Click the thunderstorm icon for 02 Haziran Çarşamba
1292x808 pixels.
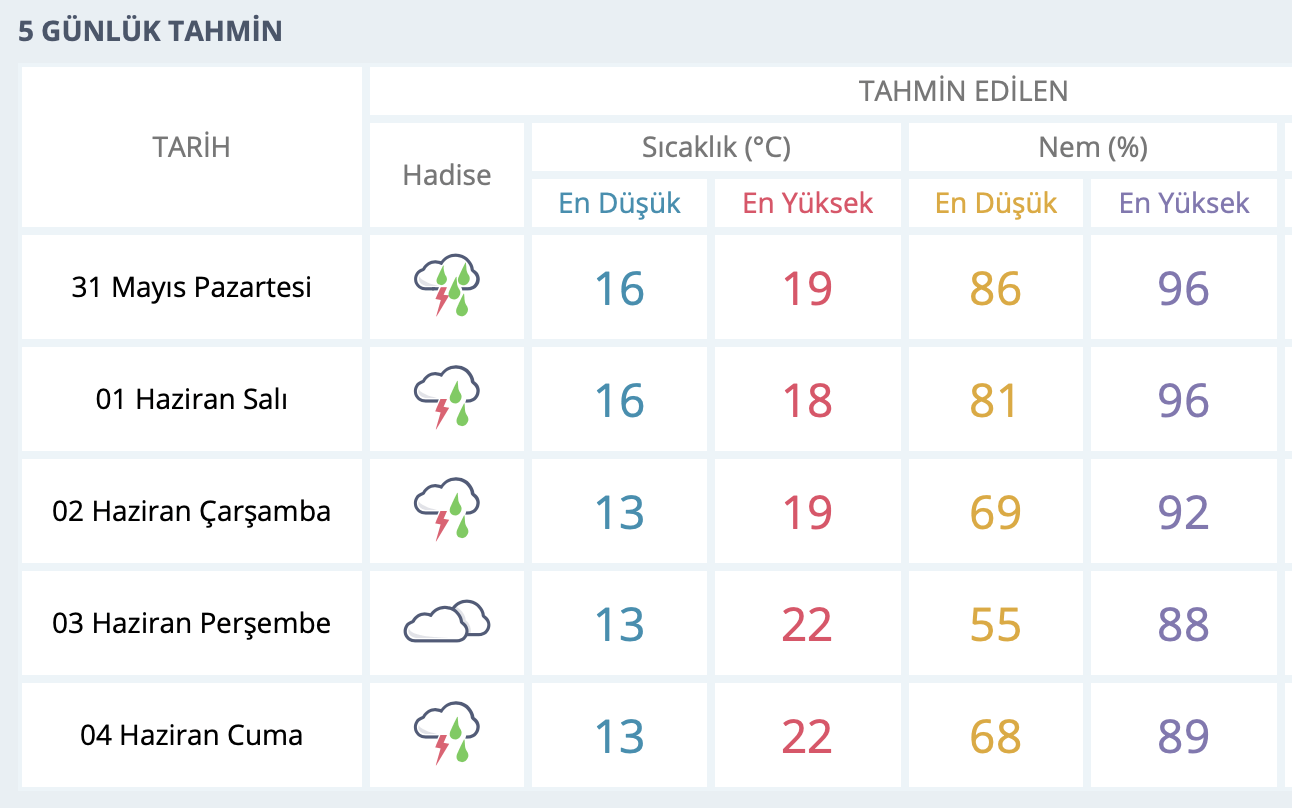pyautogui.click(x=447, y=510)
